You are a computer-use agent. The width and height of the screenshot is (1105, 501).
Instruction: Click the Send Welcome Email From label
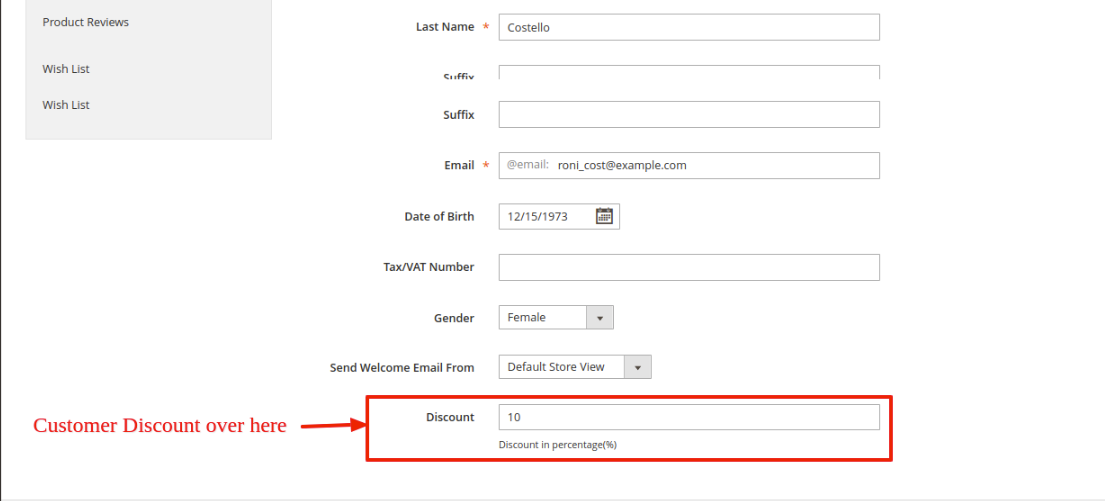[402, 367]
